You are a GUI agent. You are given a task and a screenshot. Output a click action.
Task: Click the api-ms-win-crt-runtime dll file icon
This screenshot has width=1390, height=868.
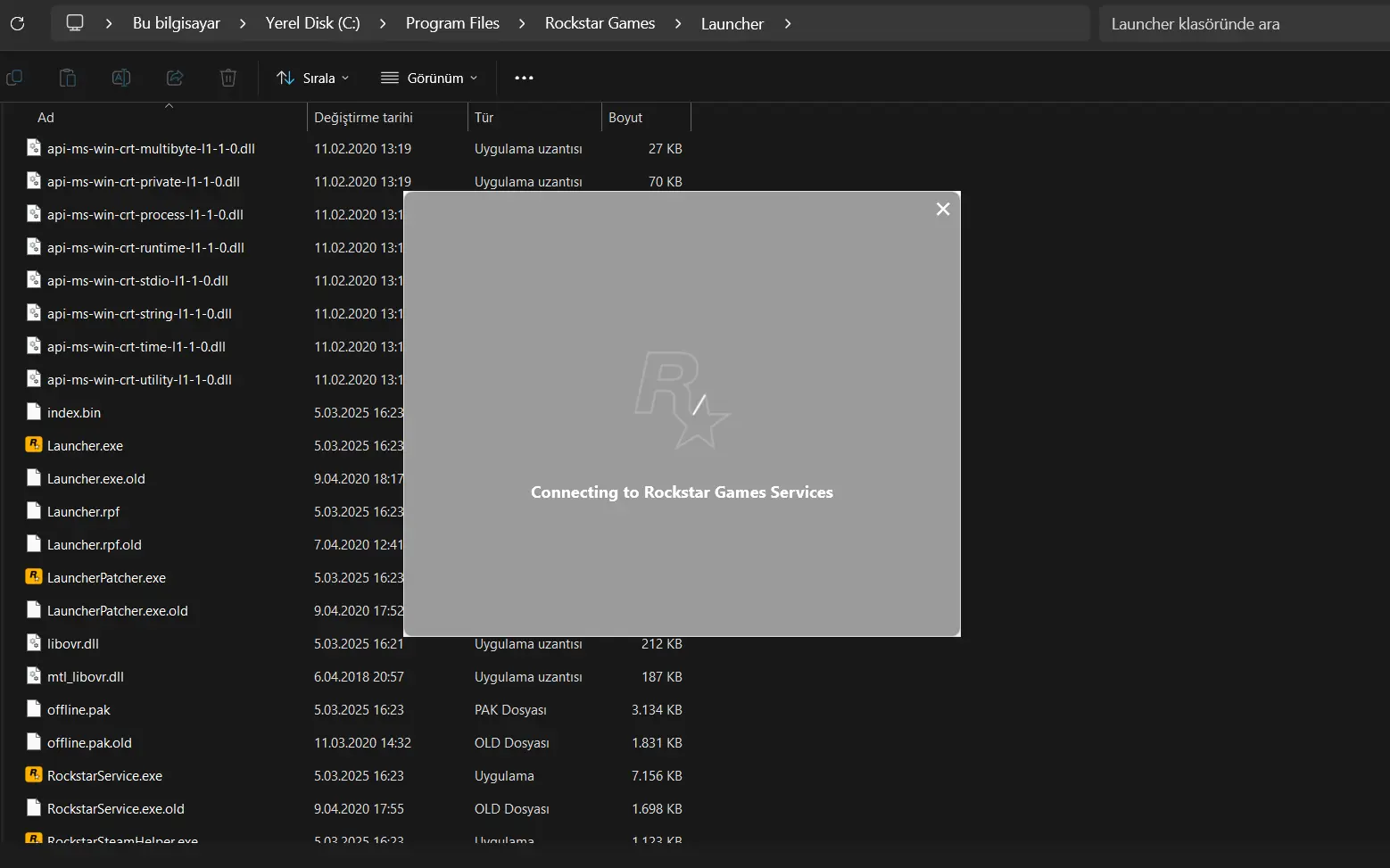[34, 247]
